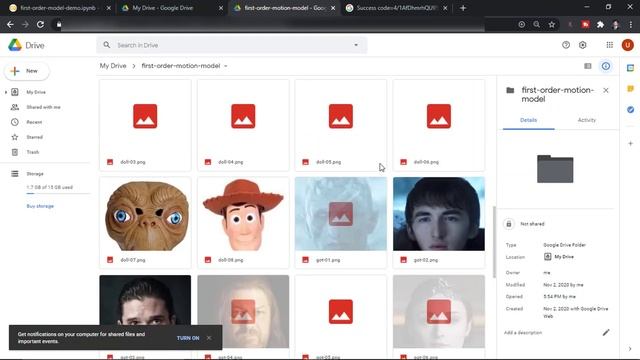Expand the My Drive tree arrow

point(6,92)
